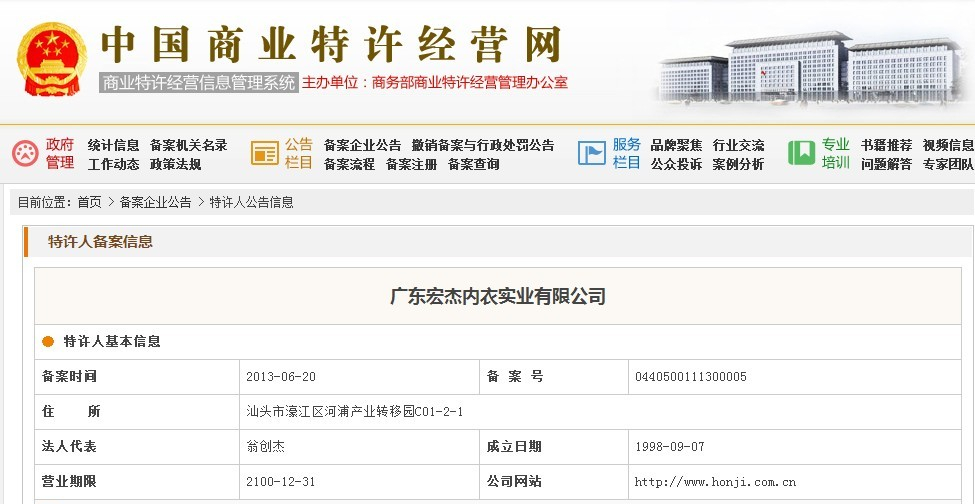Open company website http://www.honji.com.cn

pyautogui.click(x=715, y=482)
